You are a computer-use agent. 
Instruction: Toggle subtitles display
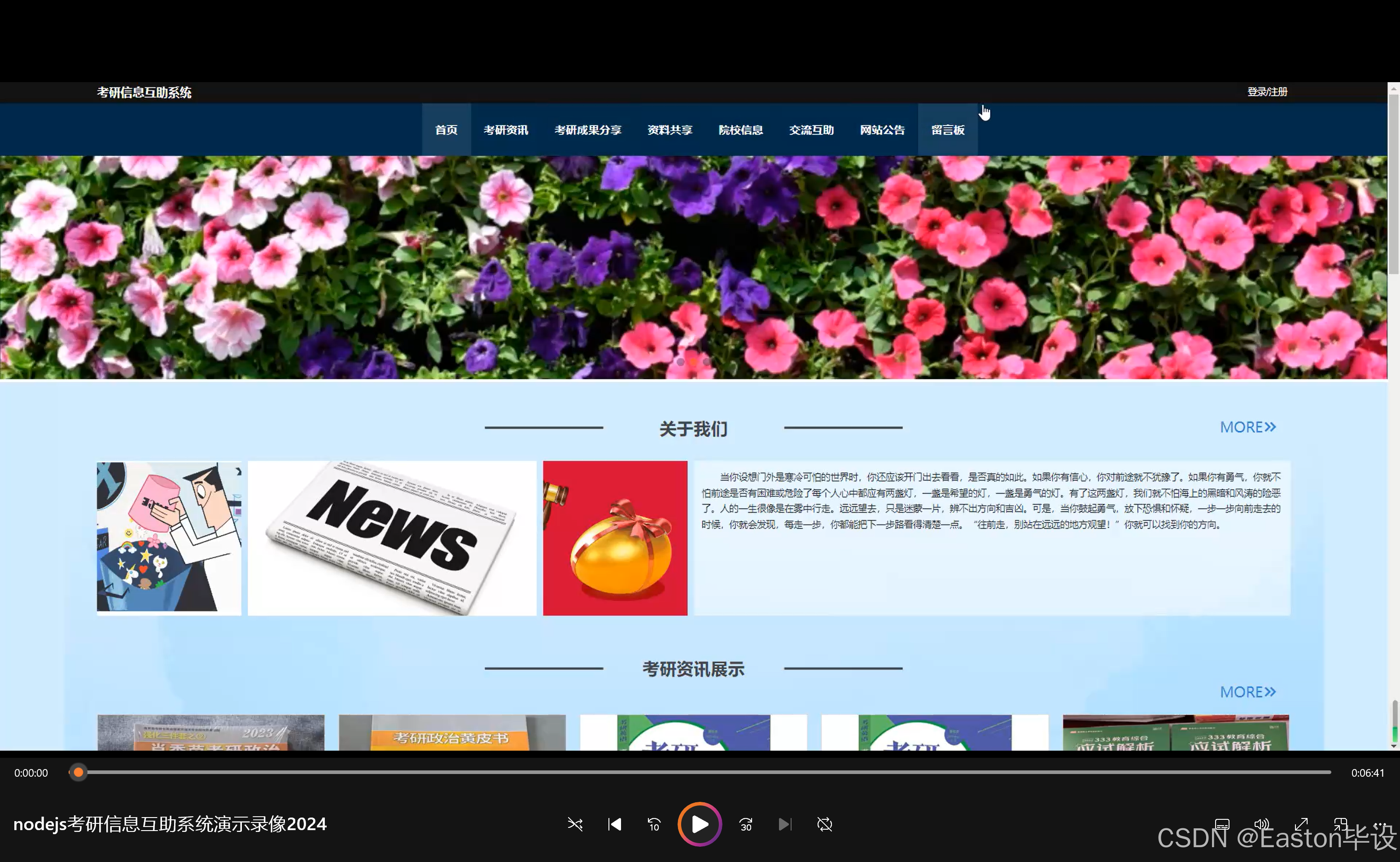pos(1222,824)
